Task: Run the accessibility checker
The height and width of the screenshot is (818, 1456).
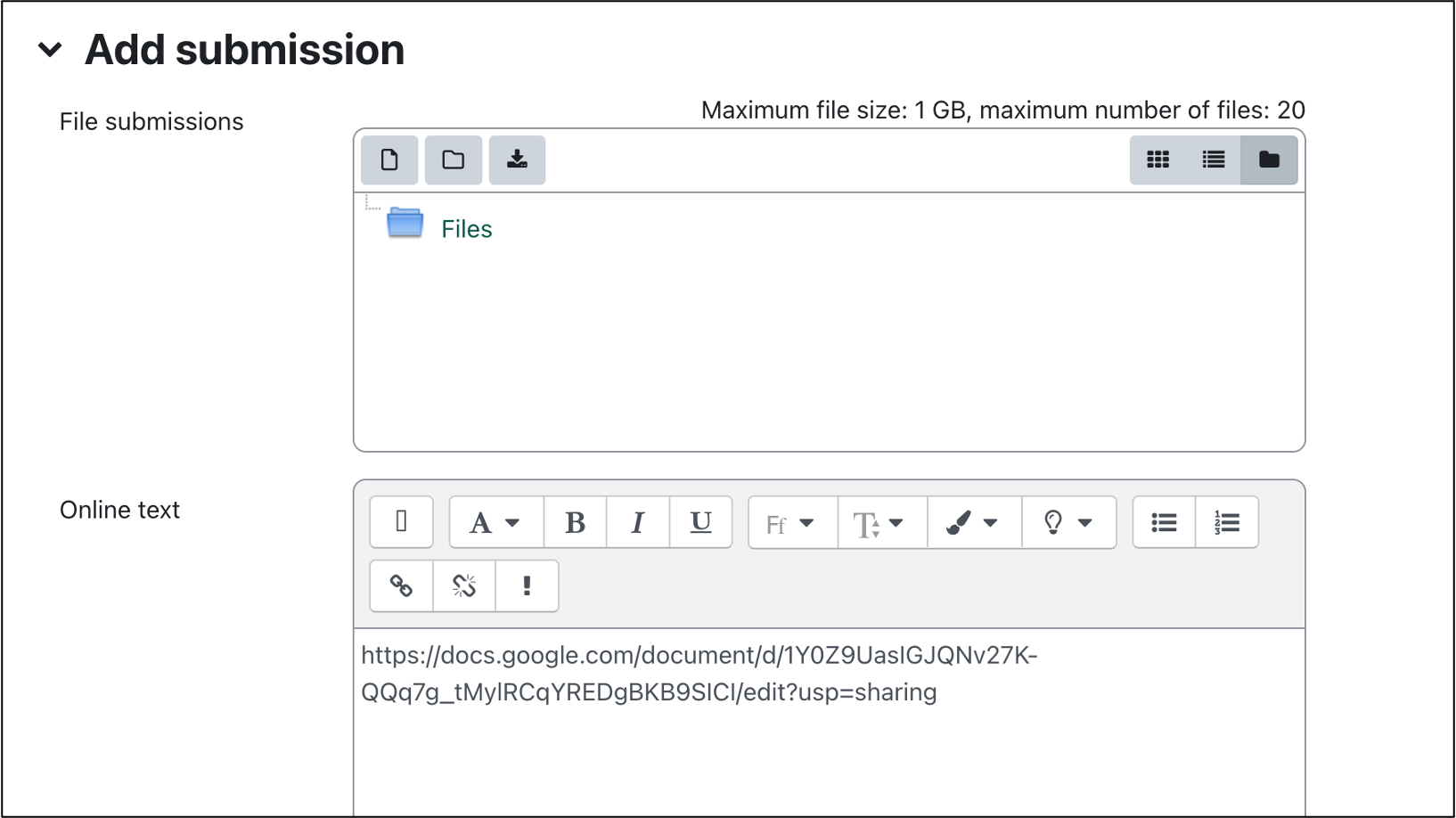Action: click(527, 585)
